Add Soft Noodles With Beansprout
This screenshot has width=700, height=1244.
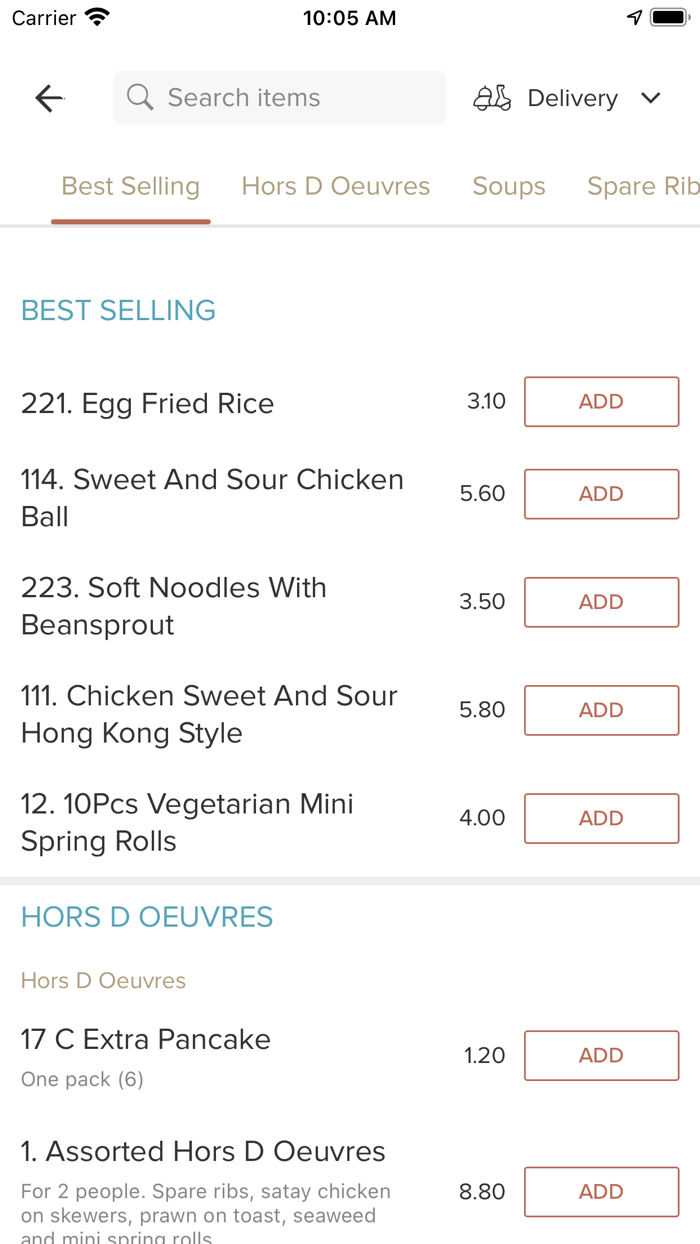point(601,602)
